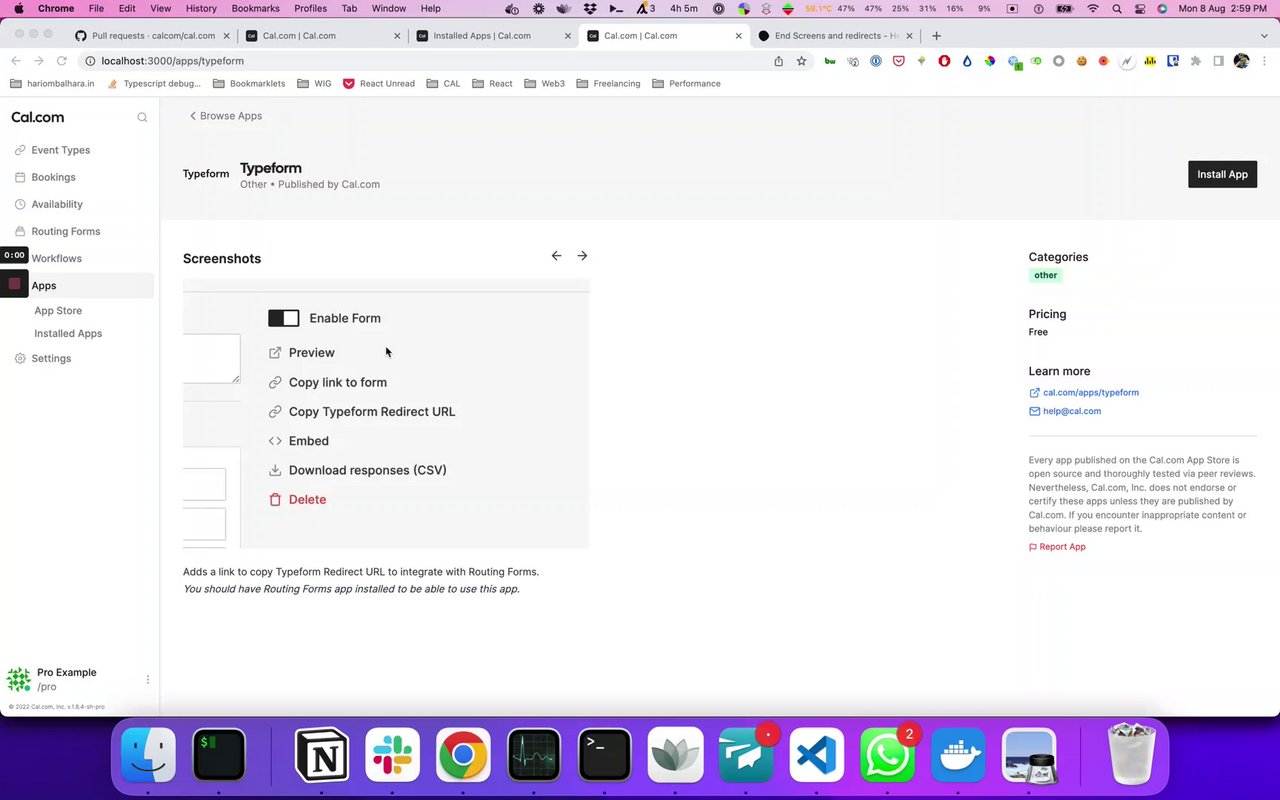This screenshot has width=1280, height=800.
Task: Open Workflows in sidebar
Action: 56,258
